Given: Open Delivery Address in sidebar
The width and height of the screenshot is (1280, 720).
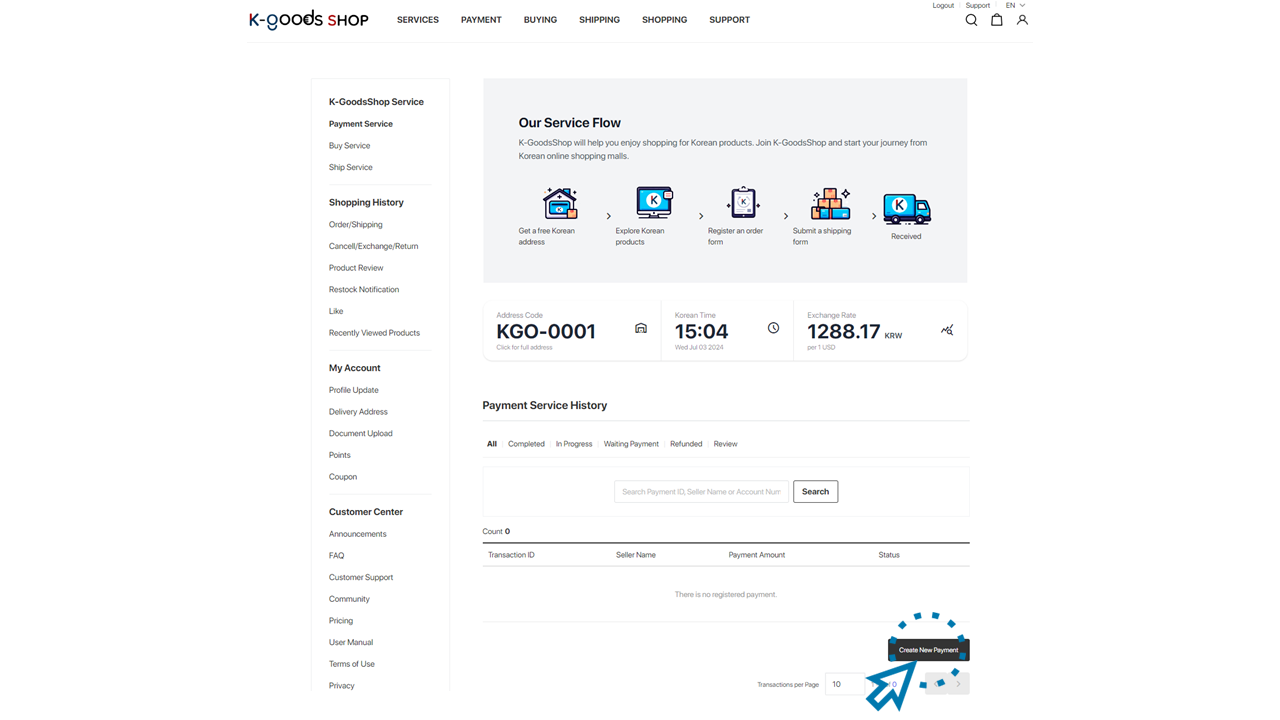Looking at the screenshot, I should pyautogui.click(x=358, y=412).
